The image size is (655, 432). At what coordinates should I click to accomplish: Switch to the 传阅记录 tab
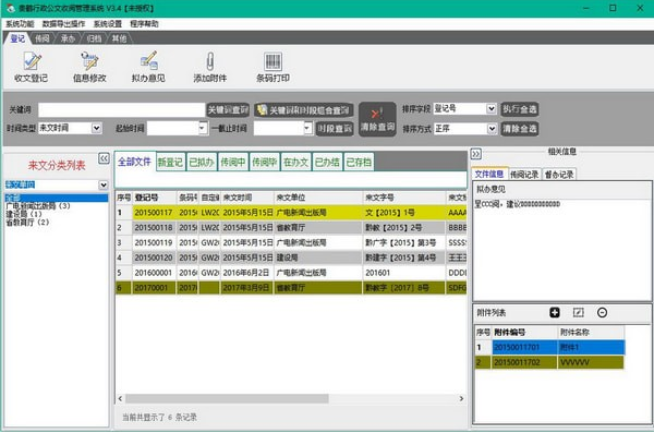(x=524, y=174)
